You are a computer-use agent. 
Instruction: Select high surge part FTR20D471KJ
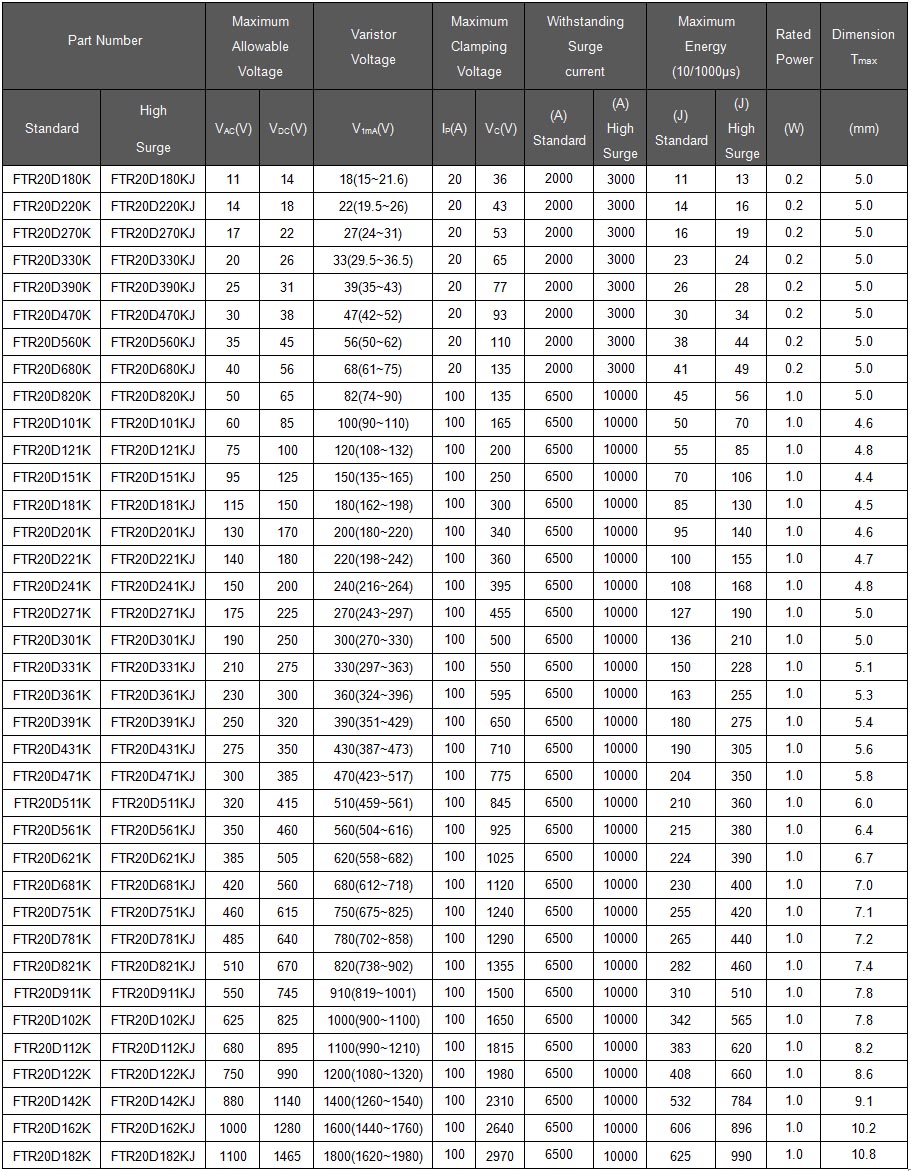[x=153, y=776]
